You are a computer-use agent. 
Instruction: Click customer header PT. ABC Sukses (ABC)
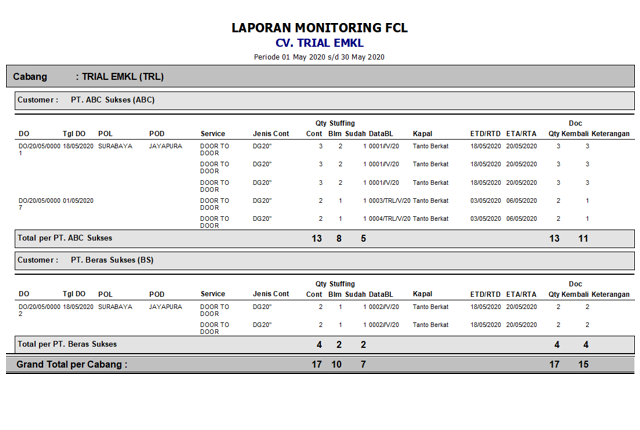click(x=325, y=100)
